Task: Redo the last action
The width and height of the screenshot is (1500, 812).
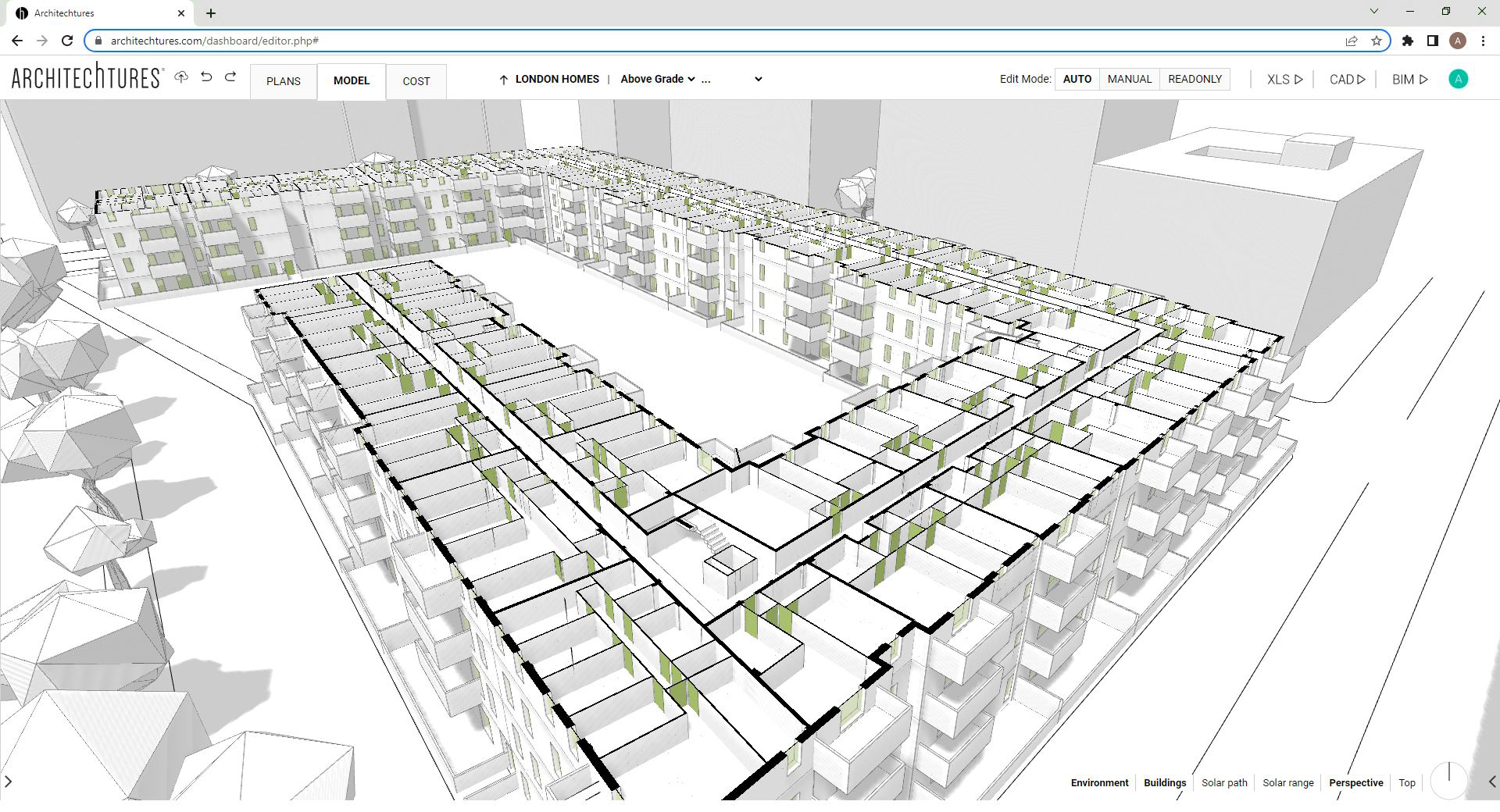Action: [x=230, y=77]
